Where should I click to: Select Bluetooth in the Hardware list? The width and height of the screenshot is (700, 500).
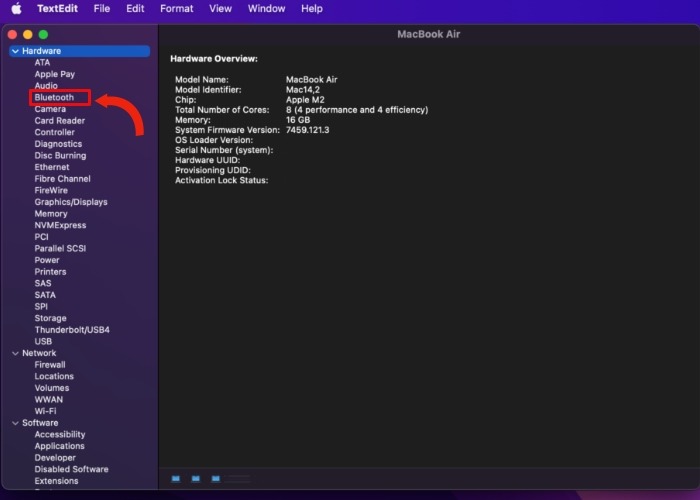54,97
